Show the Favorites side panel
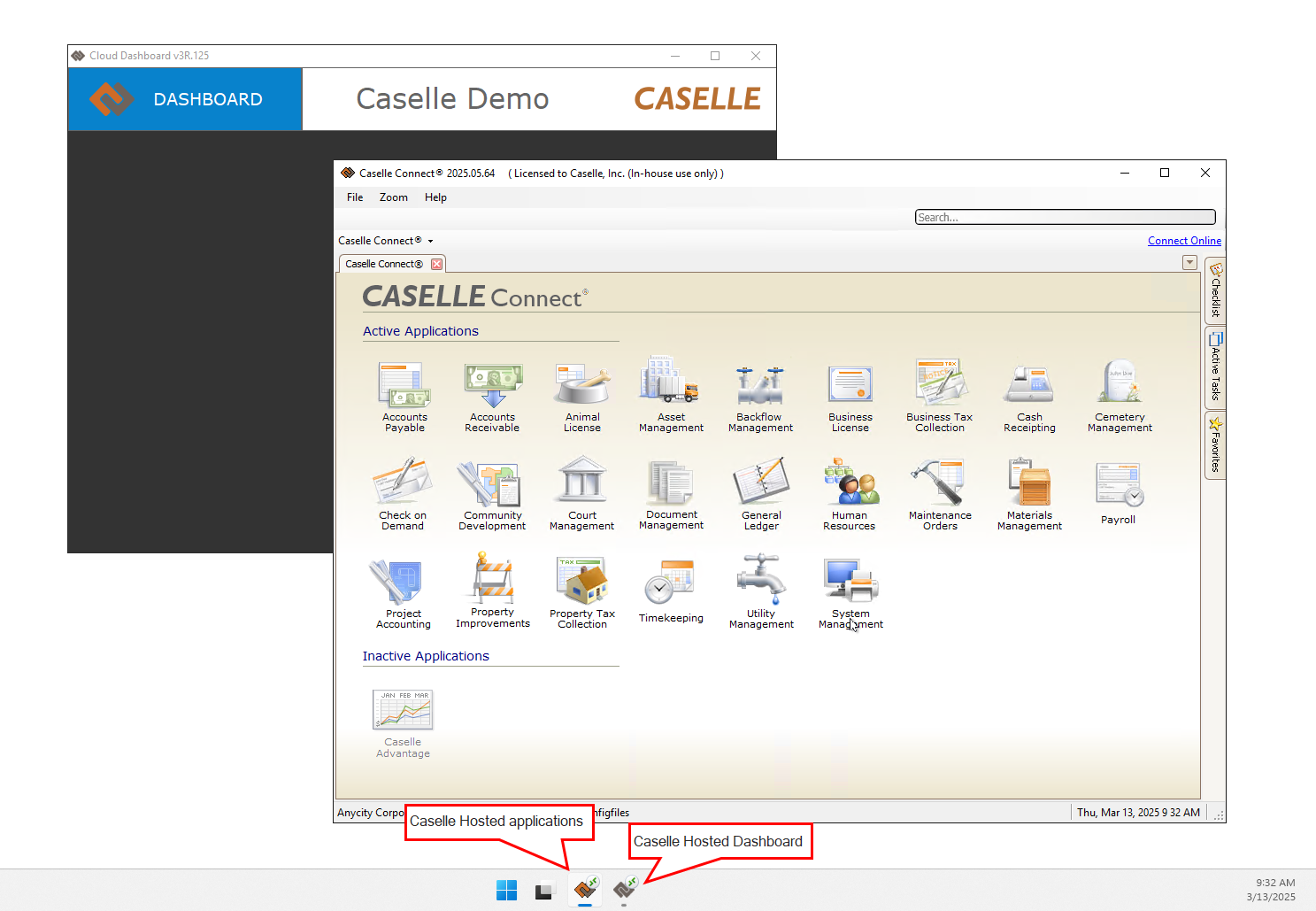Viewport: 1316px width, 911px height. [x=1215, y=445]
